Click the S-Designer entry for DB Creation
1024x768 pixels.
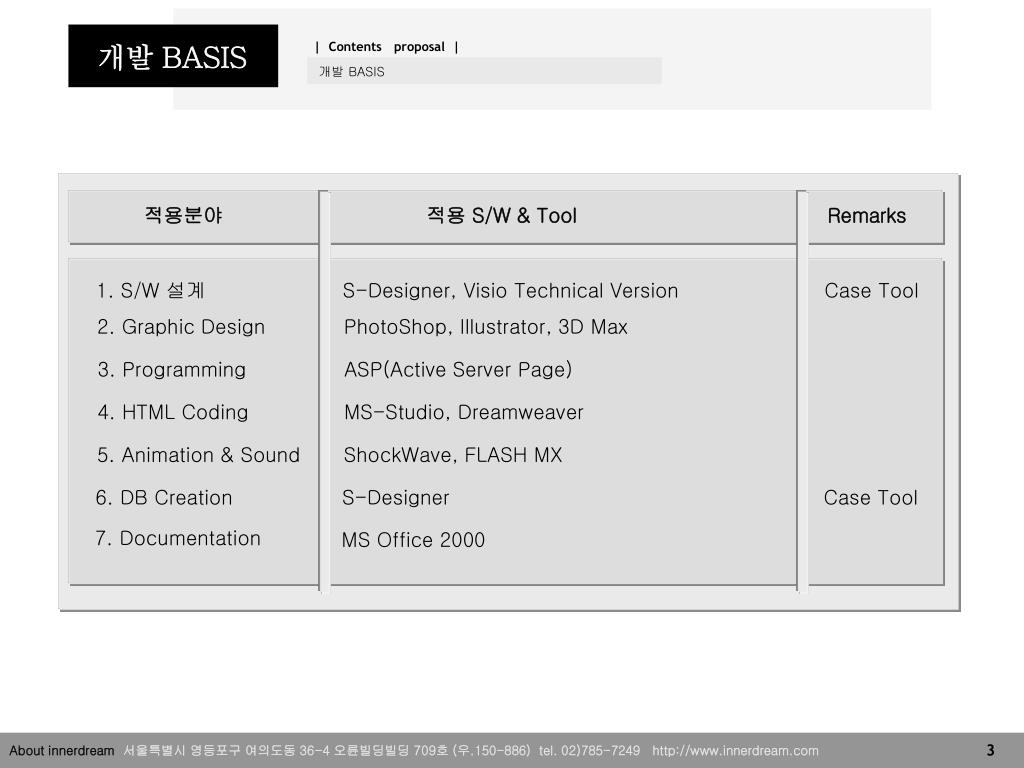[396, 498]
